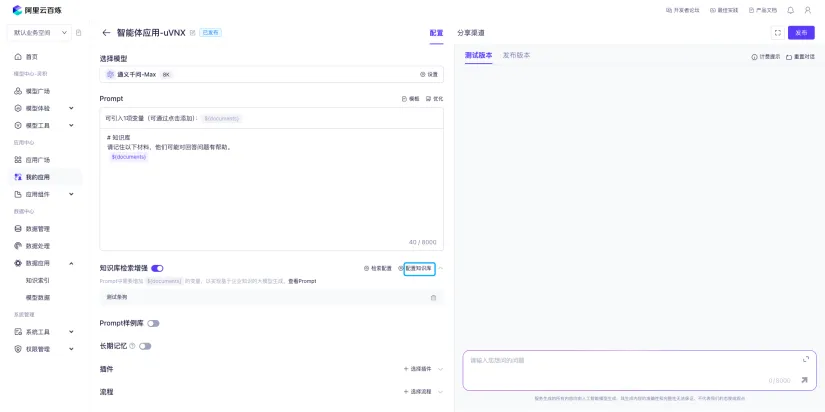Click 重置对话 to reset the chat
The width and height of the screenshot is (825, 412).
tap(800, 57)
